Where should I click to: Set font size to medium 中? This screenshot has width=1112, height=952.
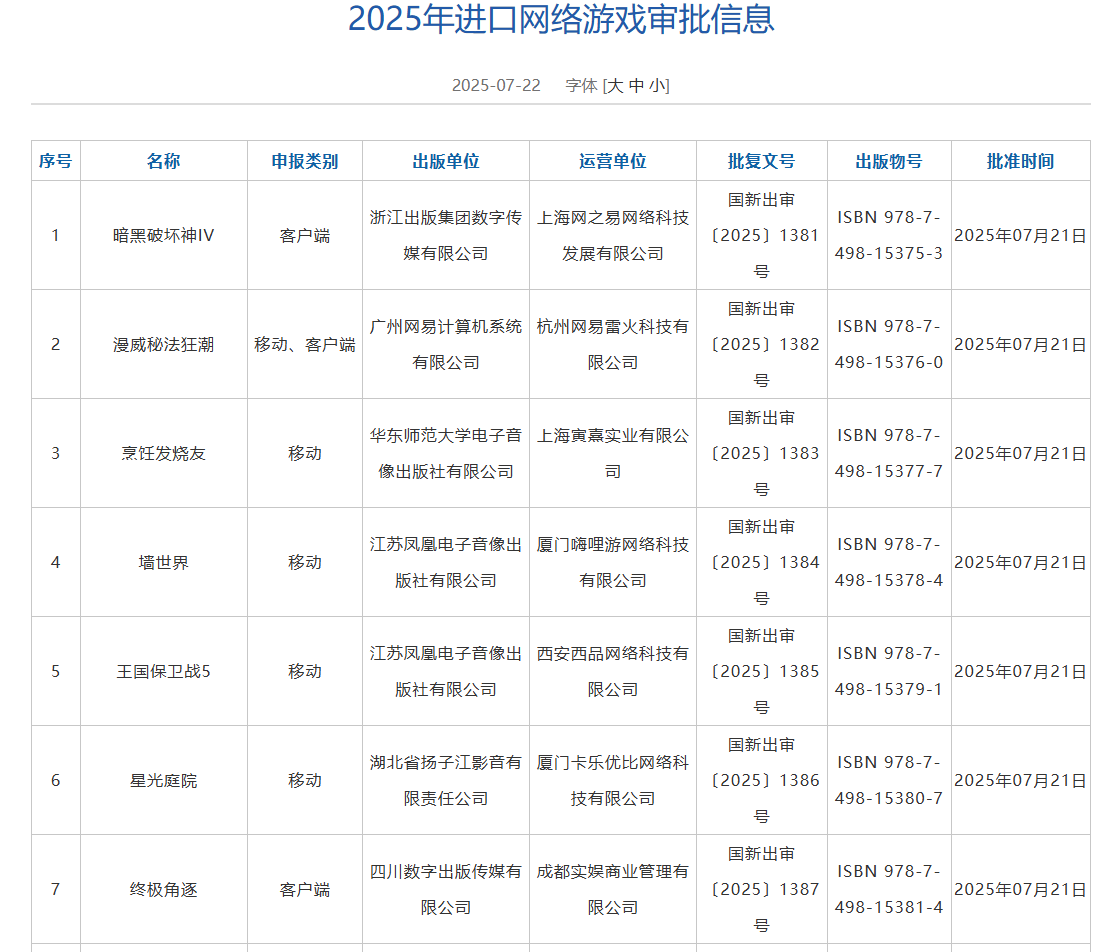coord(636,86)
